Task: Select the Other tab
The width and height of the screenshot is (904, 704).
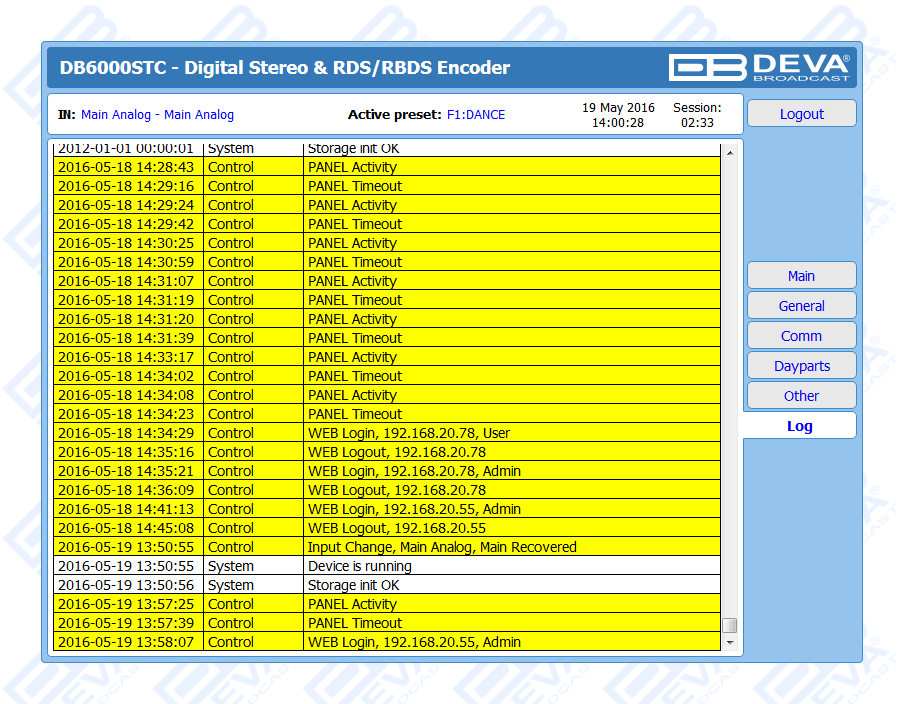Action: click(x=801, y=396)
